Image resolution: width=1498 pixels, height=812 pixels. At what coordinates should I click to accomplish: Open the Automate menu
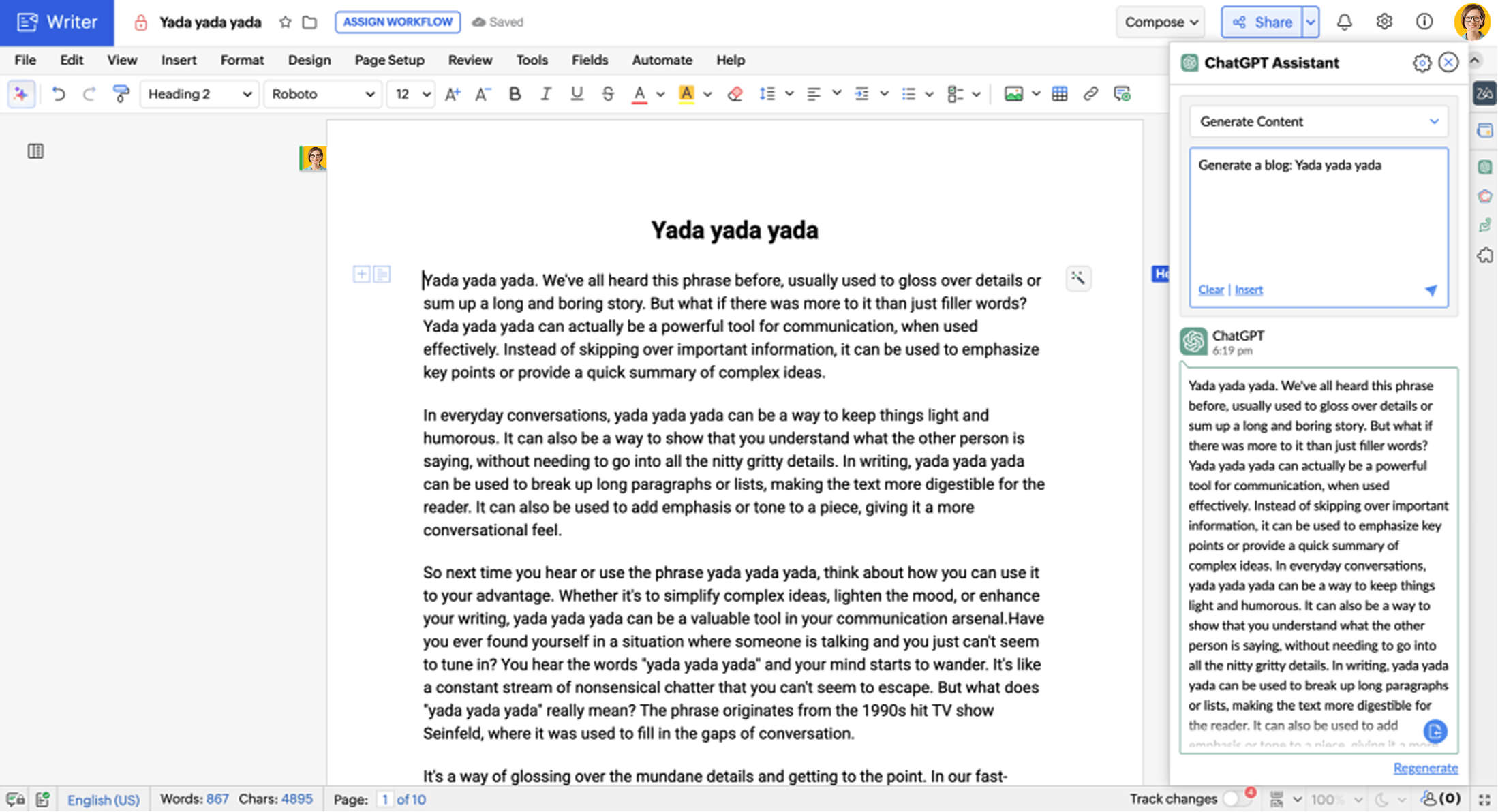tap(662, 60)
